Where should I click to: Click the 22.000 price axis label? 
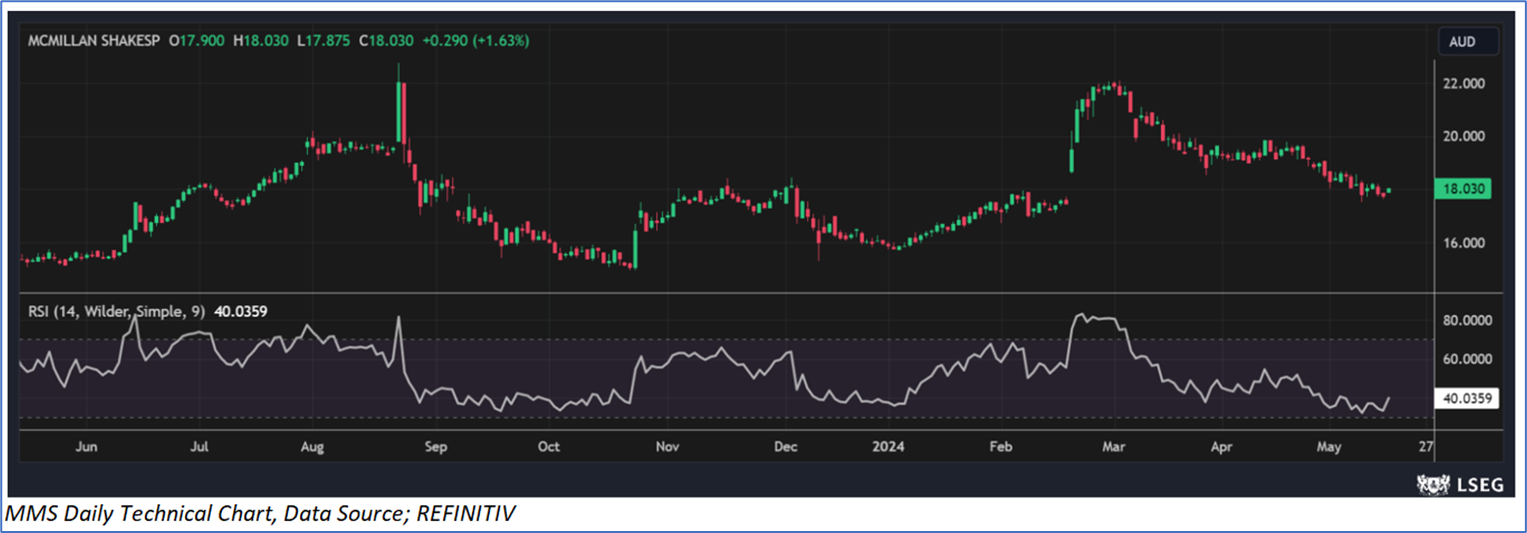1464,84
